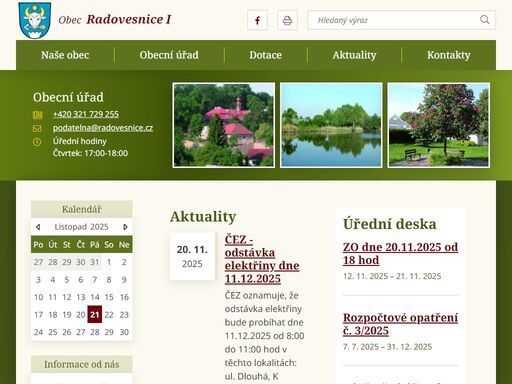Open Rozpočtové opatření č. 3/2025 notice
The height and width of the screenshot is (384, 512).
coord(400,324)
